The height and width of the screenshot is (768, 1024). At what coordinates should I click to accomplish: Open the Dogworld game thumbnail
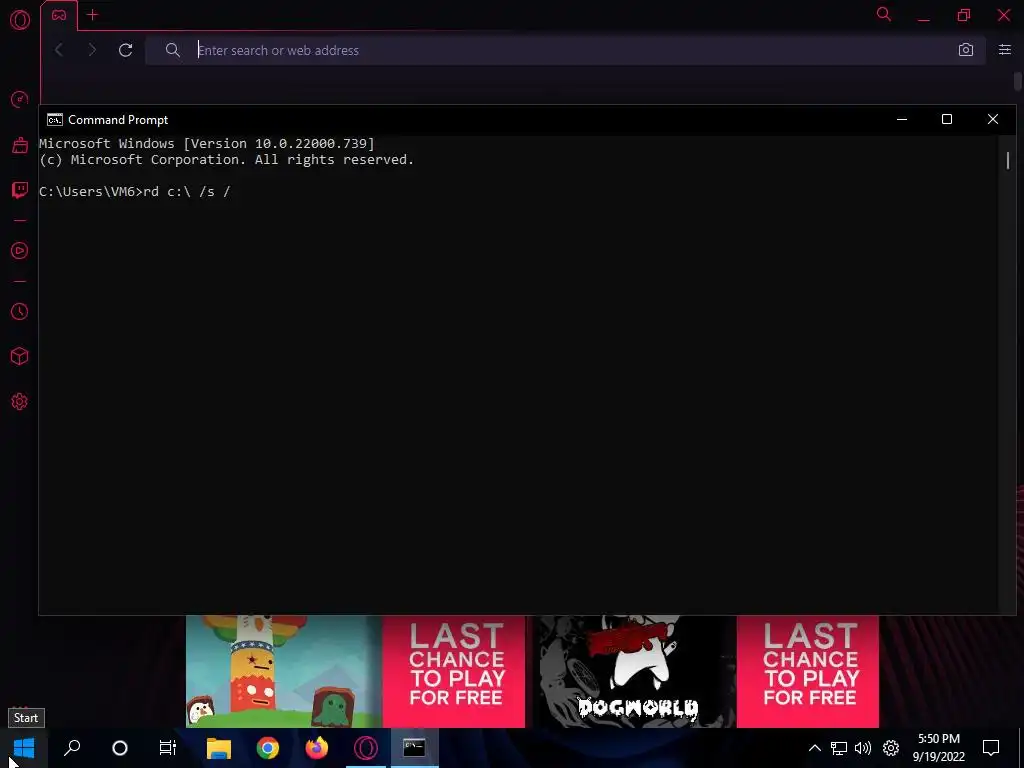pos(634,671)
